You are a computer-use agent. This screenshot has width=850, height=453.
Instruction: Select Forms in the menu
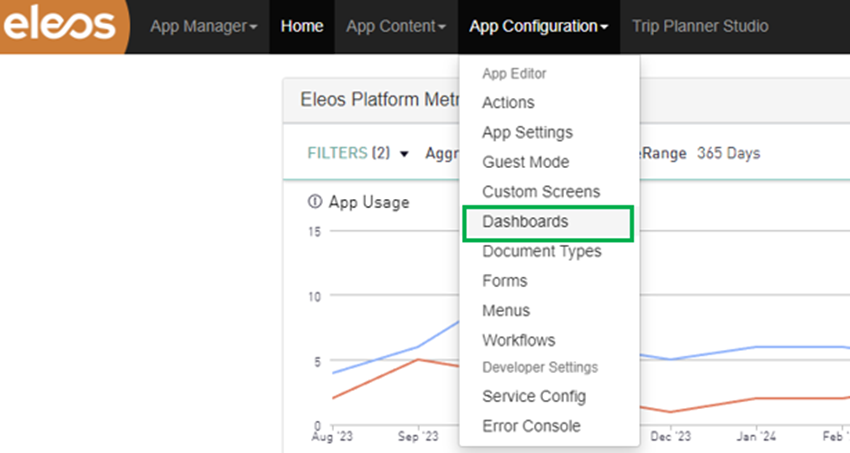505,281
